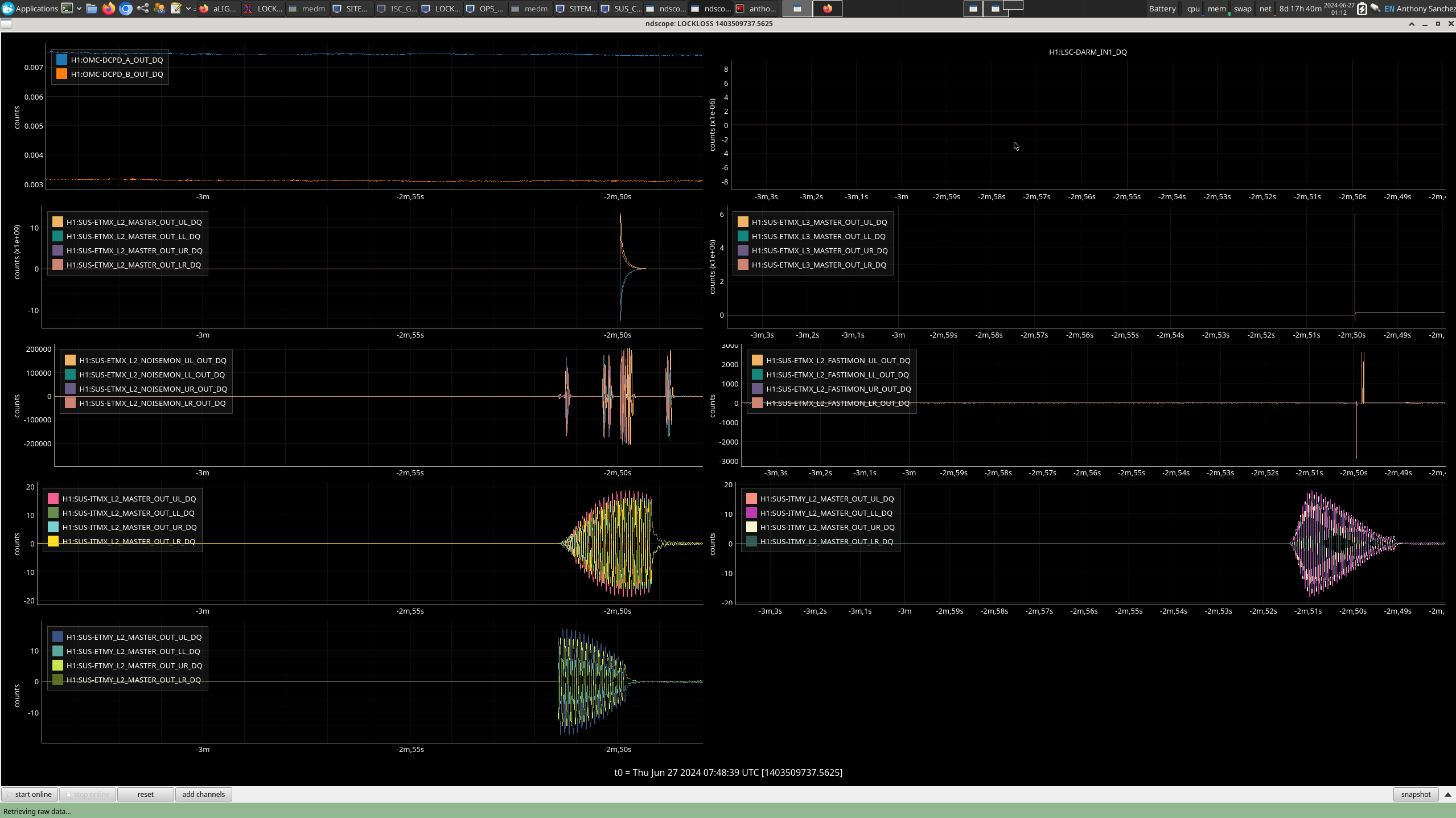Image resolution: width=1456 pixels, height=818 pixels.
Task: Click the H1:SUS-ETMX_L2_NOISEMON_UR_OUT_DQ legend label
Action: point(153,389)
